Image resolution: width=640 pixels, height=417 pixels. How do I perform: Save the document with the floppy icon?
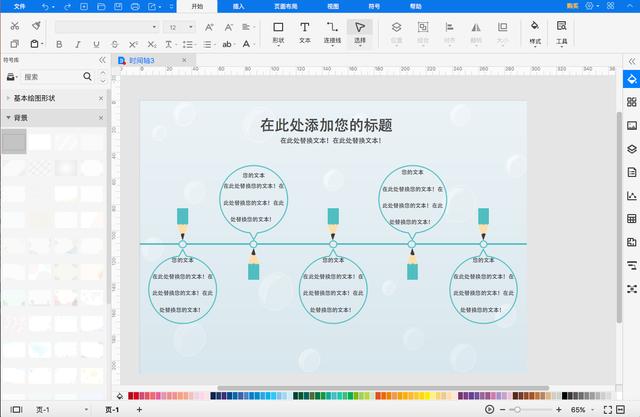coord(118,6)
